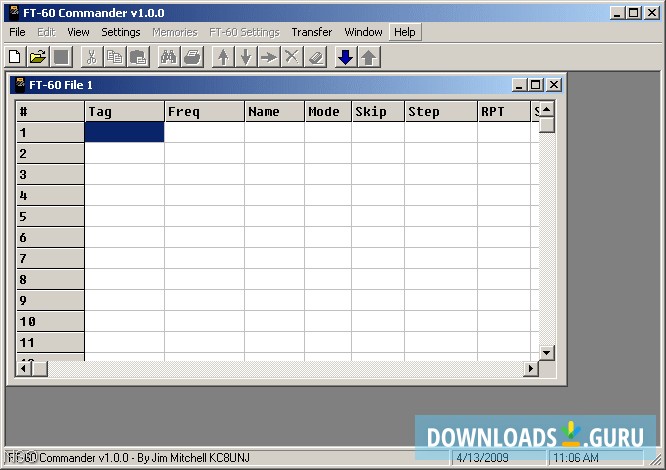Select row header 11
This screenshot has width=666, height=470.
pyautogui.click(x=50, y=342)
